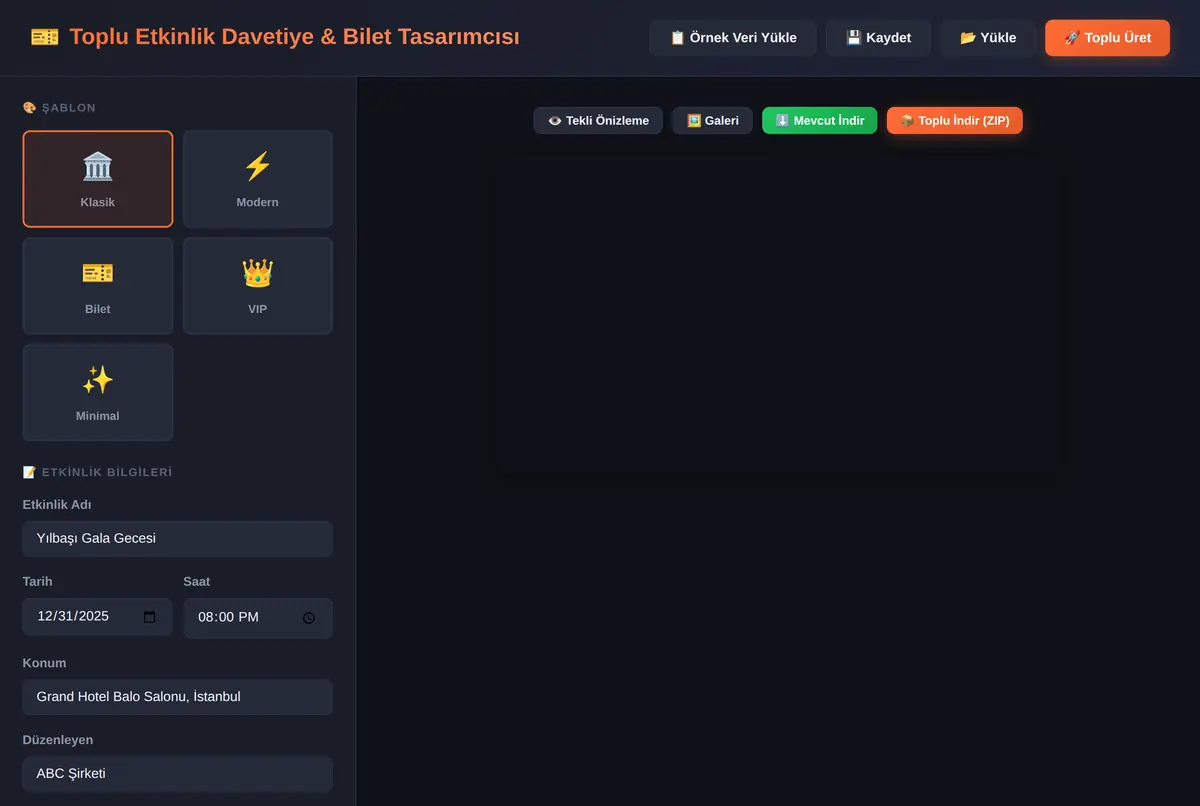Download current design via Mevcut İndir
Screen dimensions: 1200x806
point(820,121)
